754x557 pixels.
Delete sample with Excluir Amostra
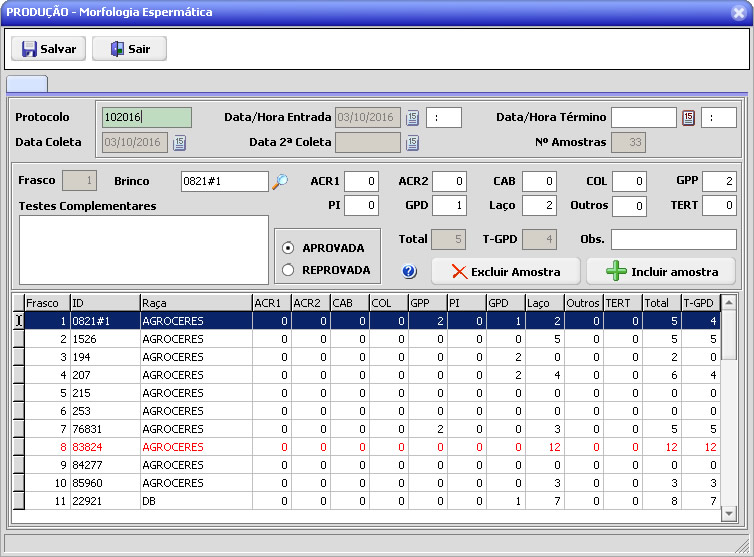click(506, 271)
